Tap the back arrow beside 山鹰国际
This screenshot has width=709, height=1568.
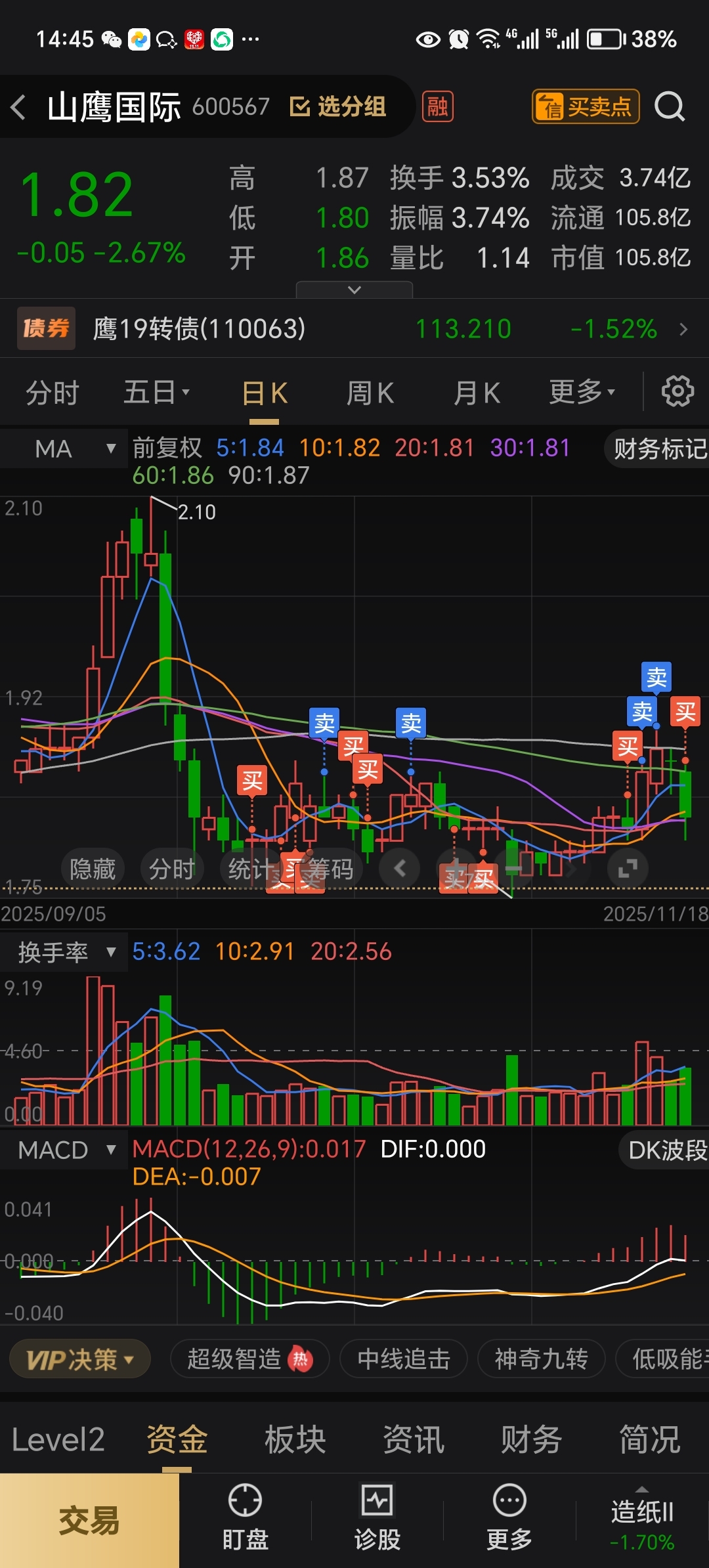coord(18,107)
